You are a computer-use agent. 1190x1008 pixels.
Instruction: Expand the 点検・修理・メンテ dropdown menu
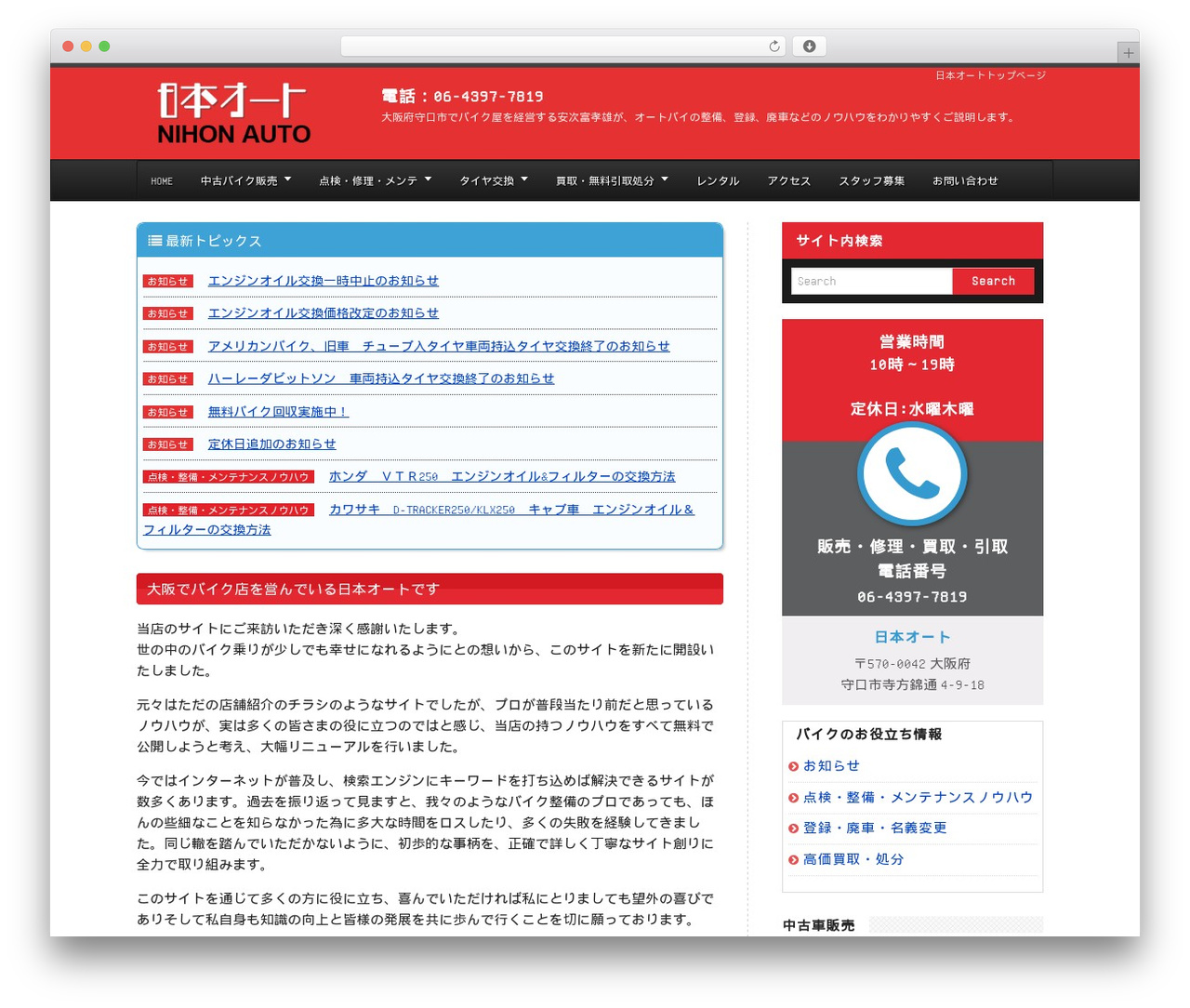375,180
